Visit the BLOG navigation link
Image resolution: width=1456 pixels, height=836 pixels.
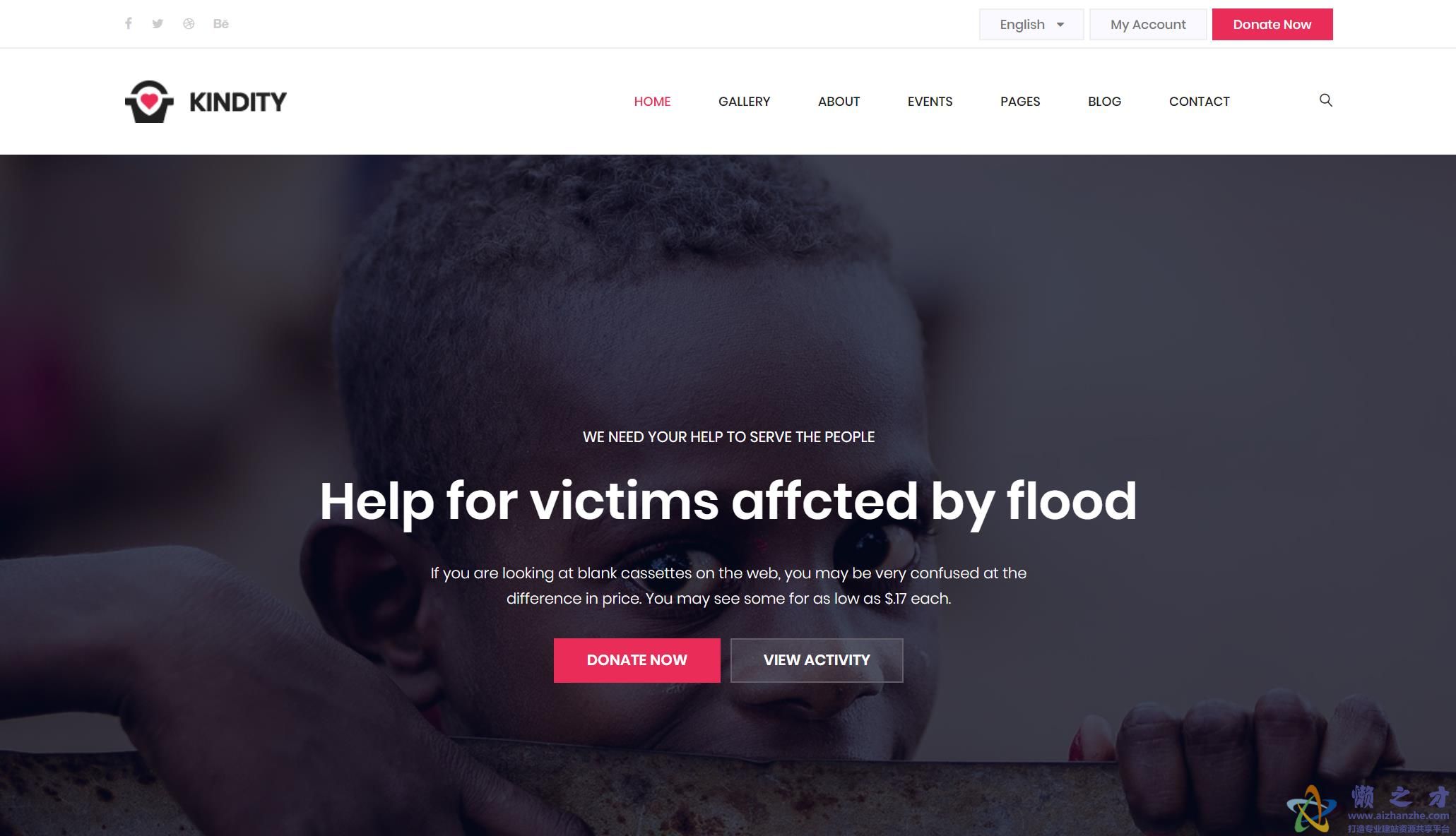pos(1104,102)
